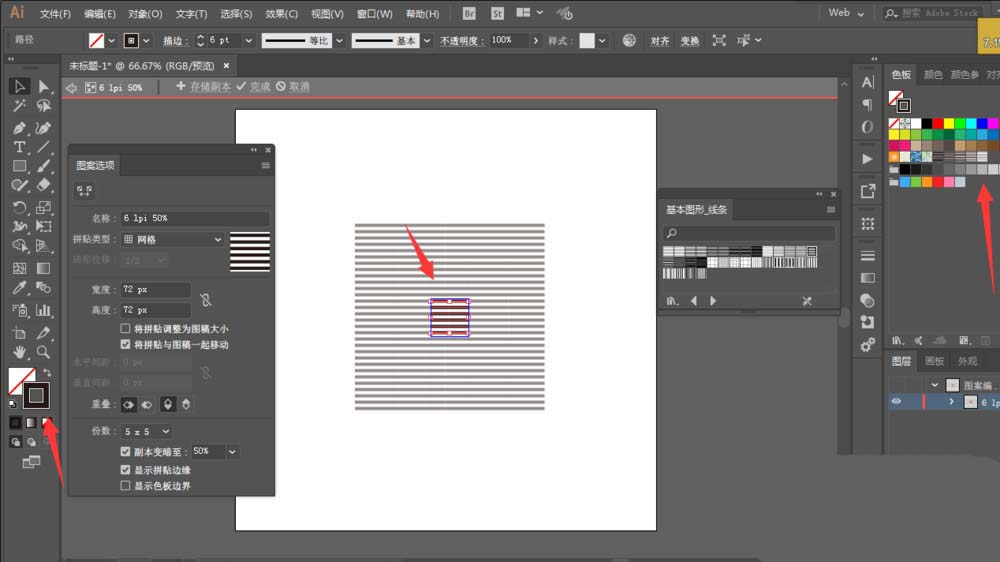Open the fill color dropdown arrow
The image size is (1000, 562).
pyautogui.click(x=112, y=40)
